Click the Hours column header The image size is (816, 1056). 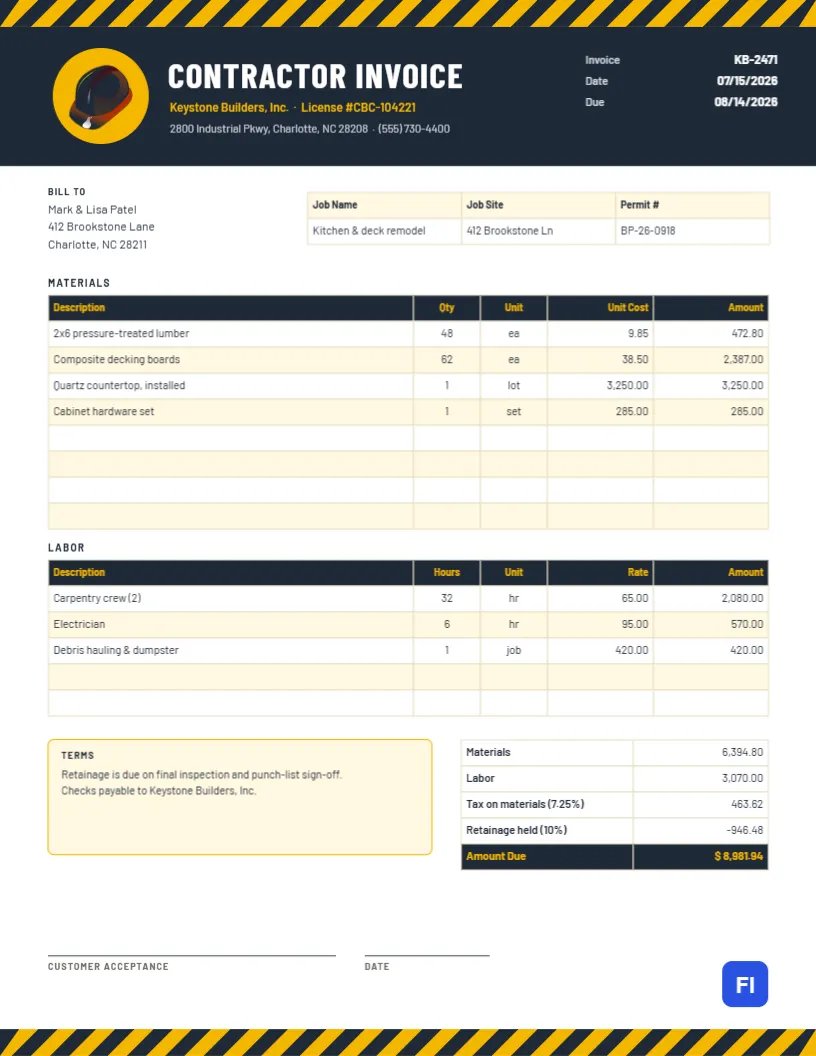(447, 572)
